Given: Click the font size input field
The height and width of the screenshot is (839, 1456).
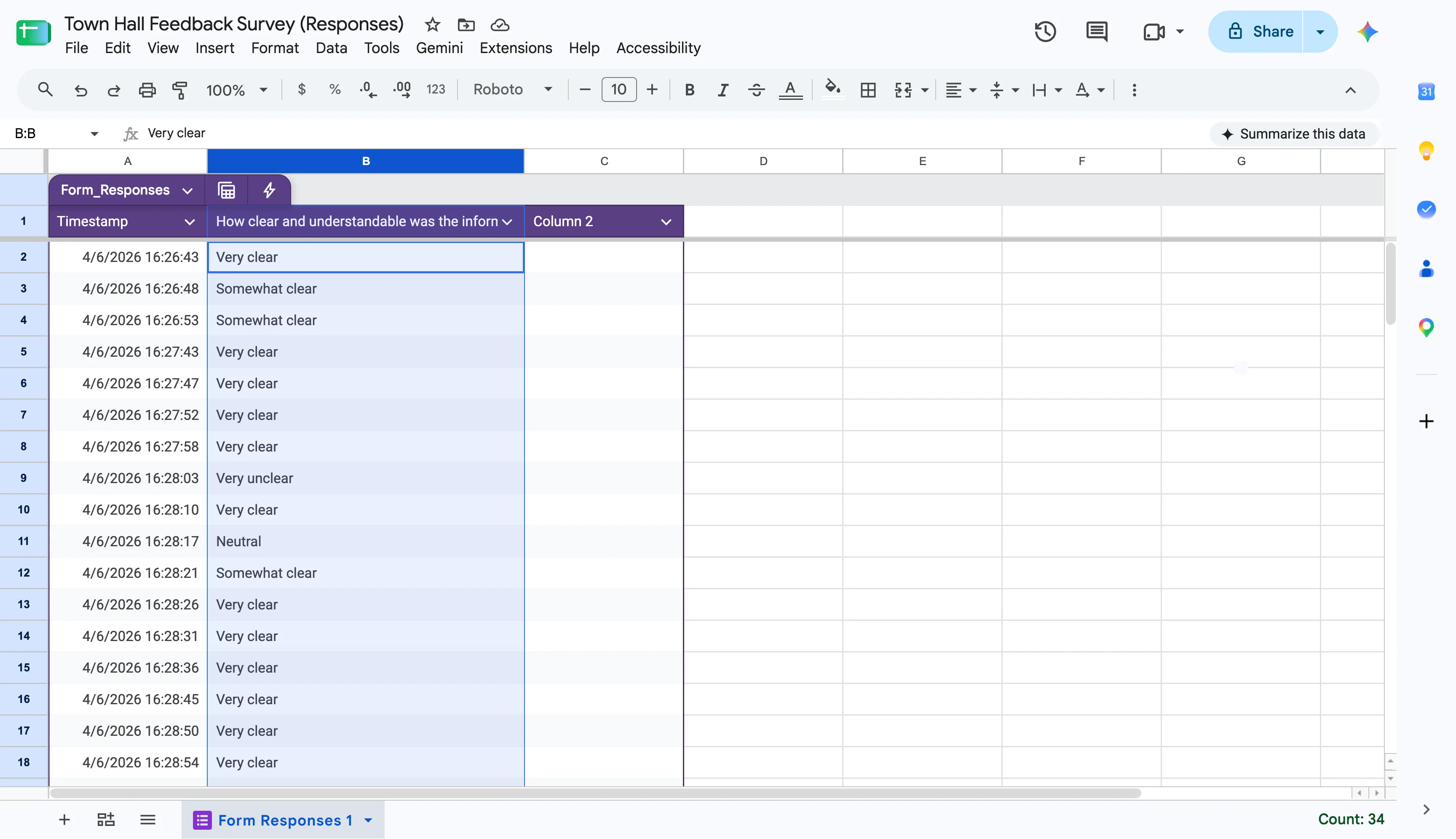Looking at the screenshot, I should click(618, 89).
